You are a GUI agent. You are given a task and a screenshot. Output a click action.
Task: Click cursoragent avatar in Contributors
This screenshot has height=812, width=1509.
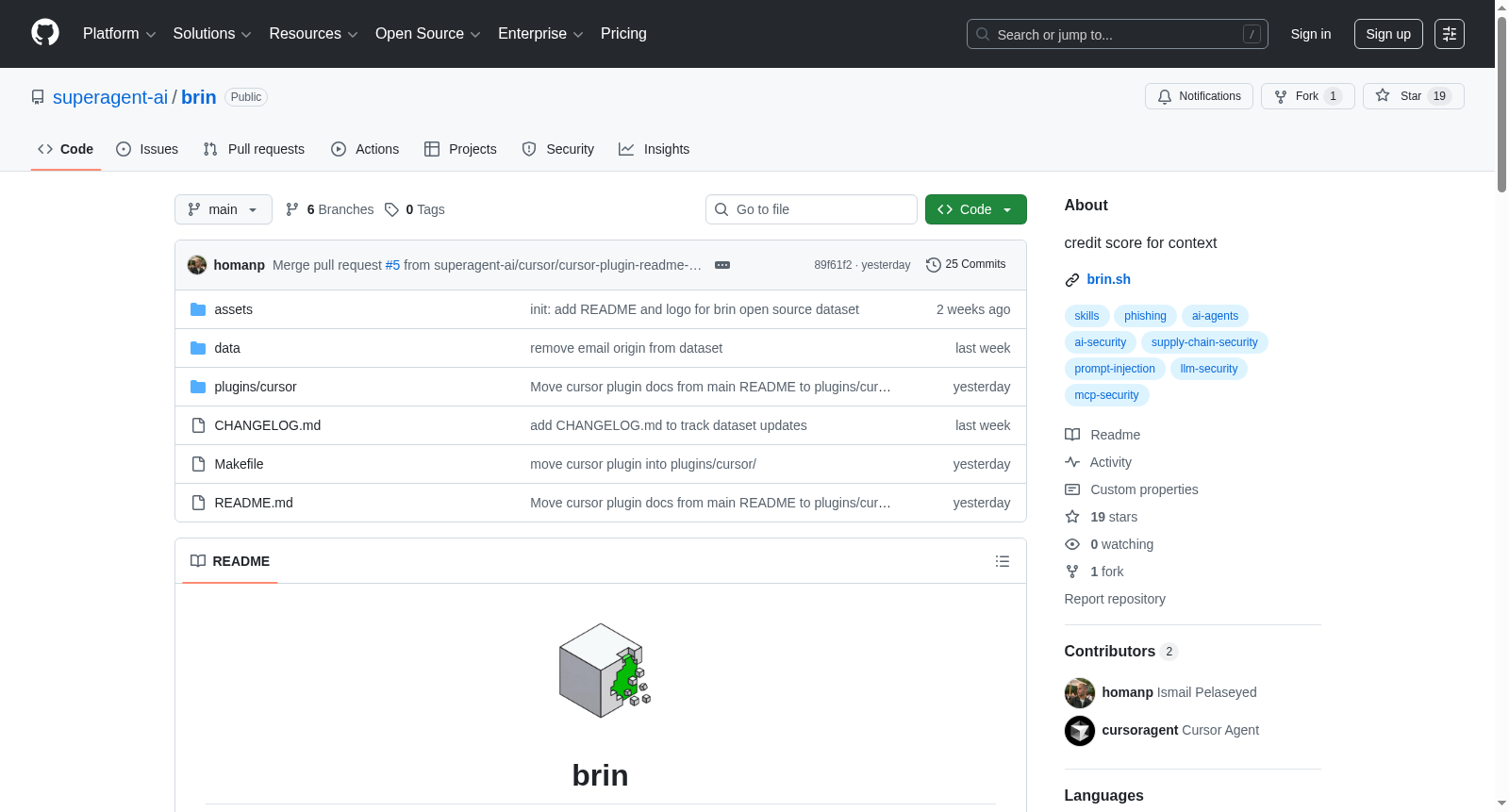click(1080, 731)
